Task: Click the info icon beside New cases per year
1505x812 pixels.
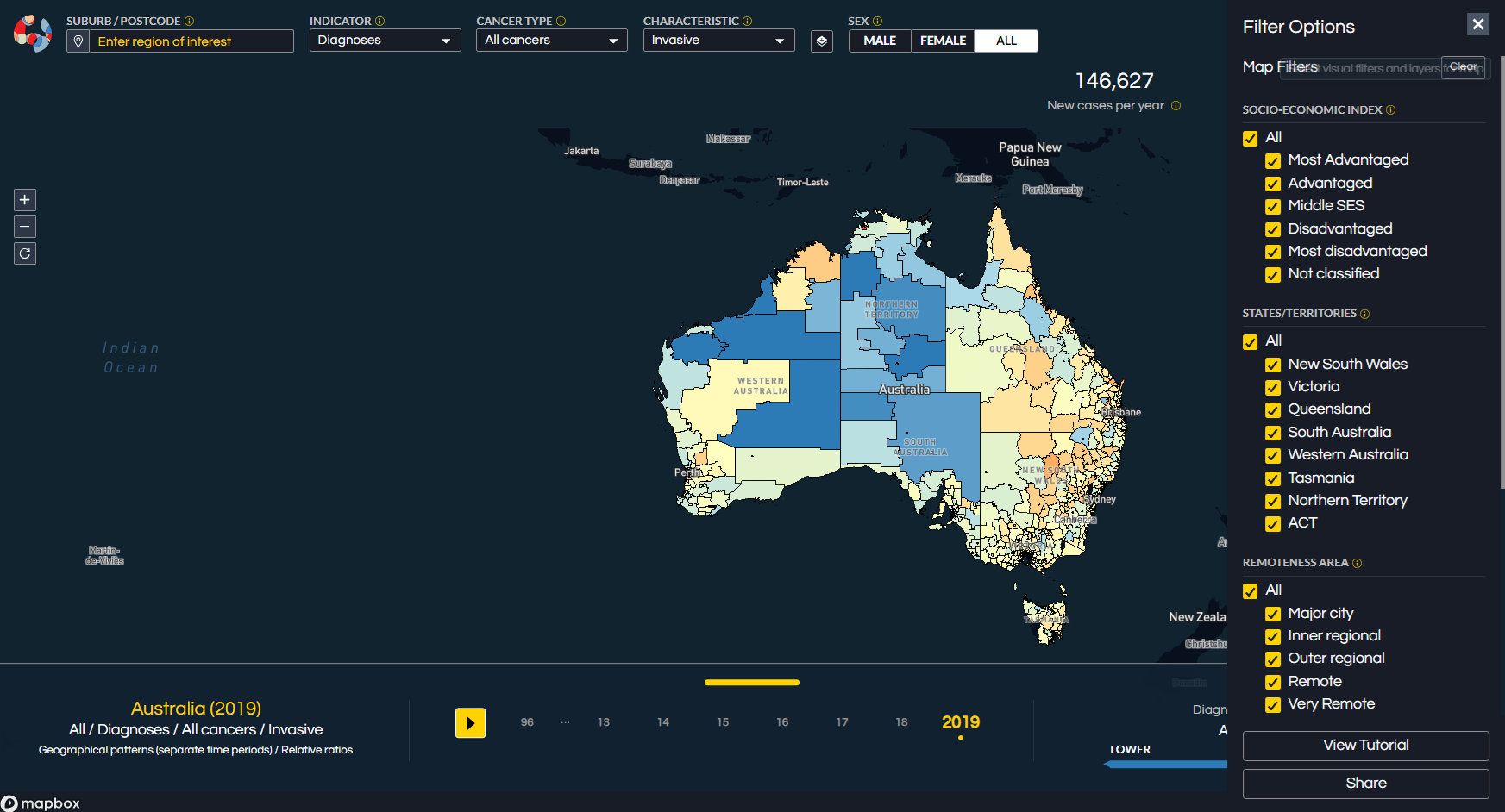Action: point(1176,106)
